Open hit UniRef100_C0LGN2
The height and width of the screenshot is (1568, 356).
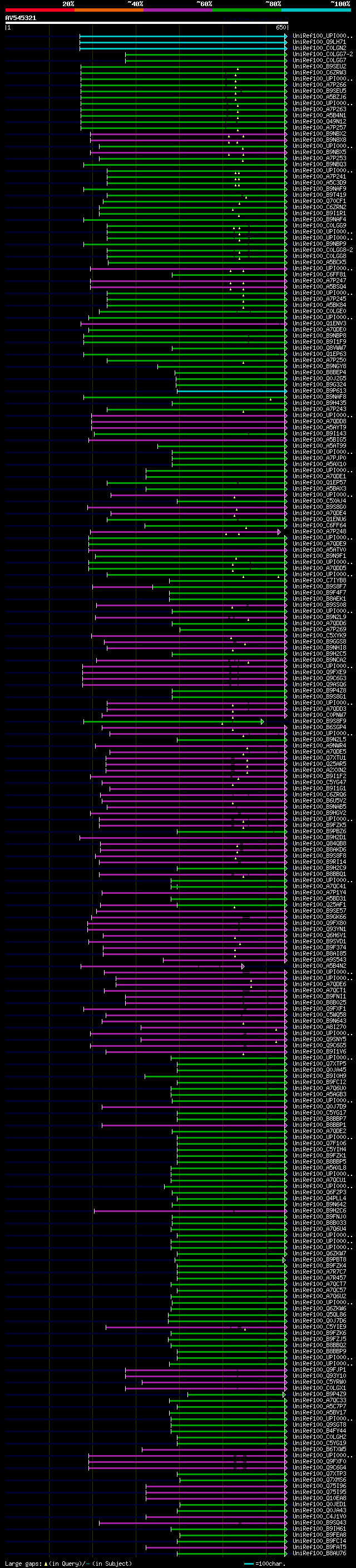pyautogui.click(x=319, y=48)
